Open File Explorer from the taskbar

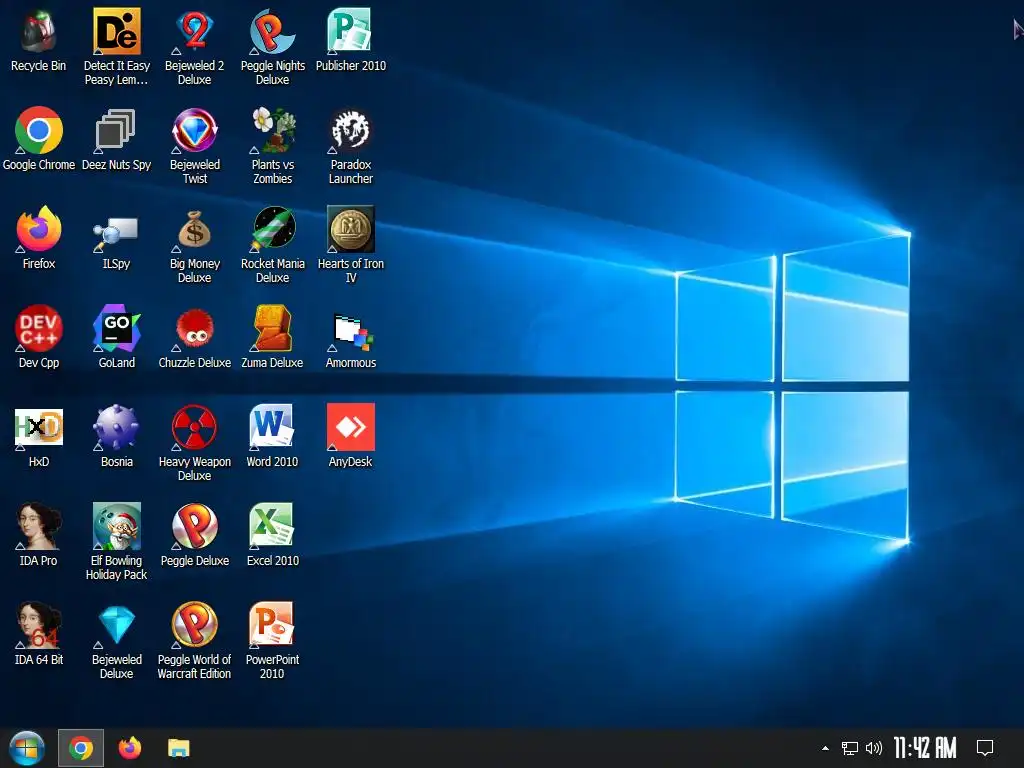[178, 748]
